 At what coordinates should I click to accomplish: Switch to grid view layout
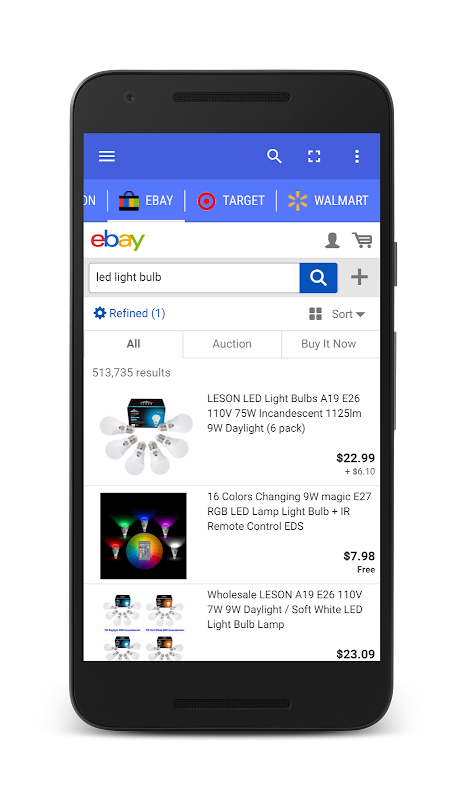pos(315,314)
